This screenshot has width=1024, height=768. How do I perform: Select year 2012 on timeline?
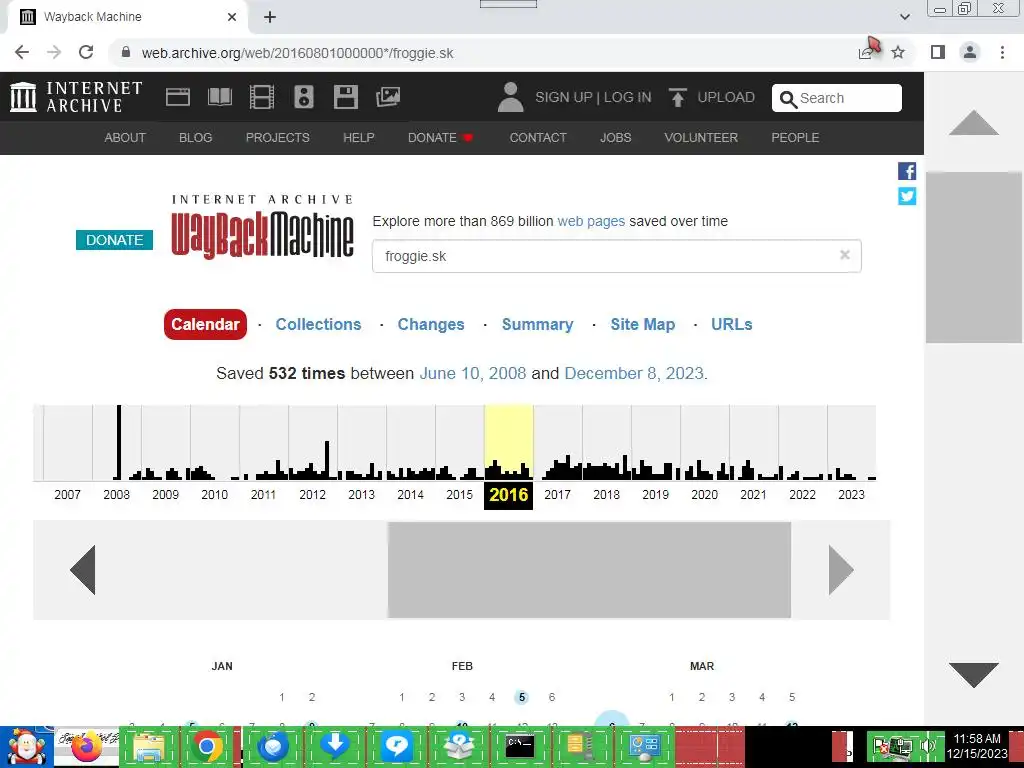click(312, 494)
